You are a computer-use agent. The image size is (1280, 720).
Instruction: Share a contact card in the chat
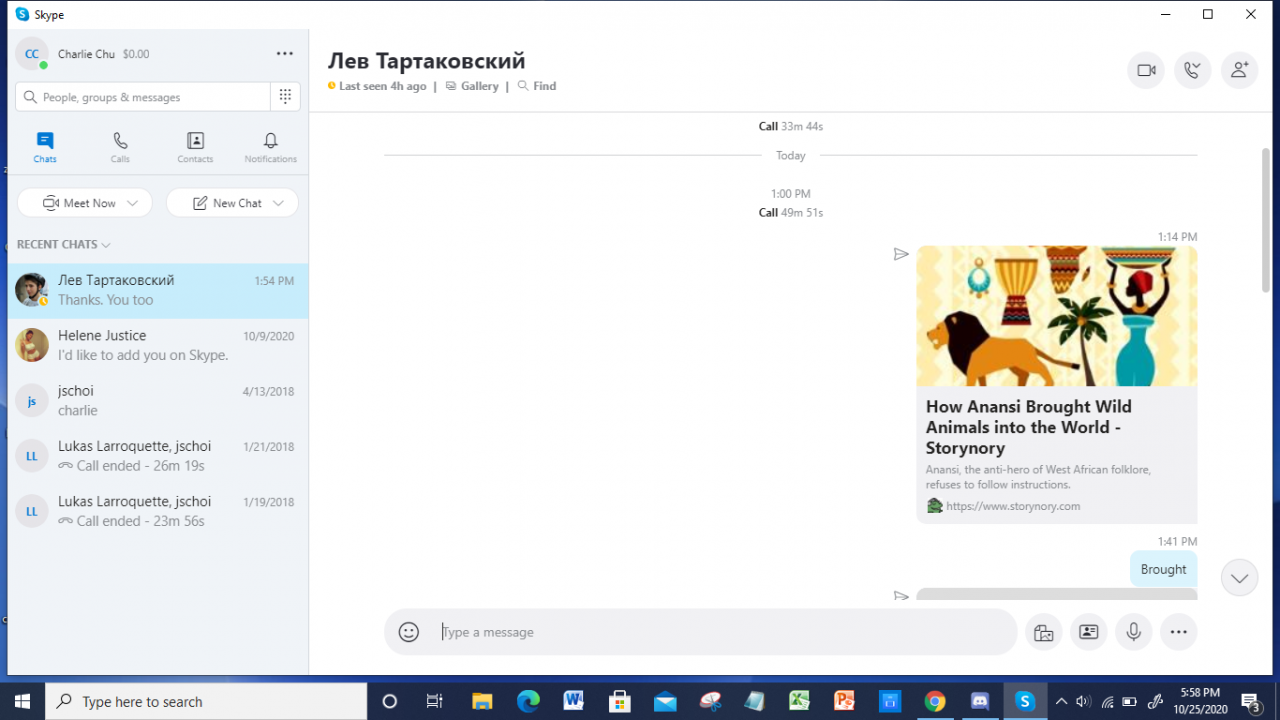pyautogui.click(x=1089, y=632)
